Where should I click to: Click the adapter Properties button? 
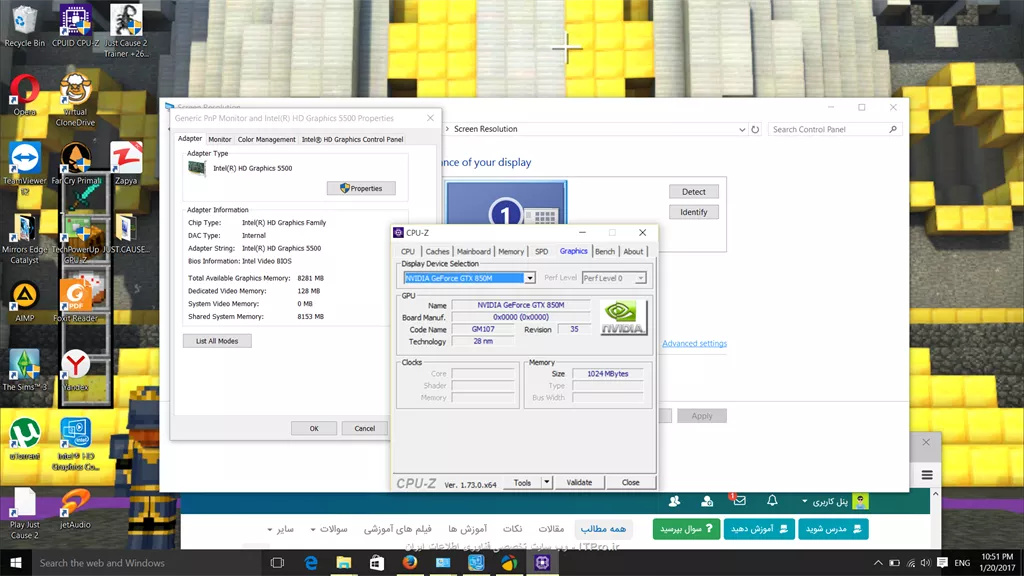(361, 188)
